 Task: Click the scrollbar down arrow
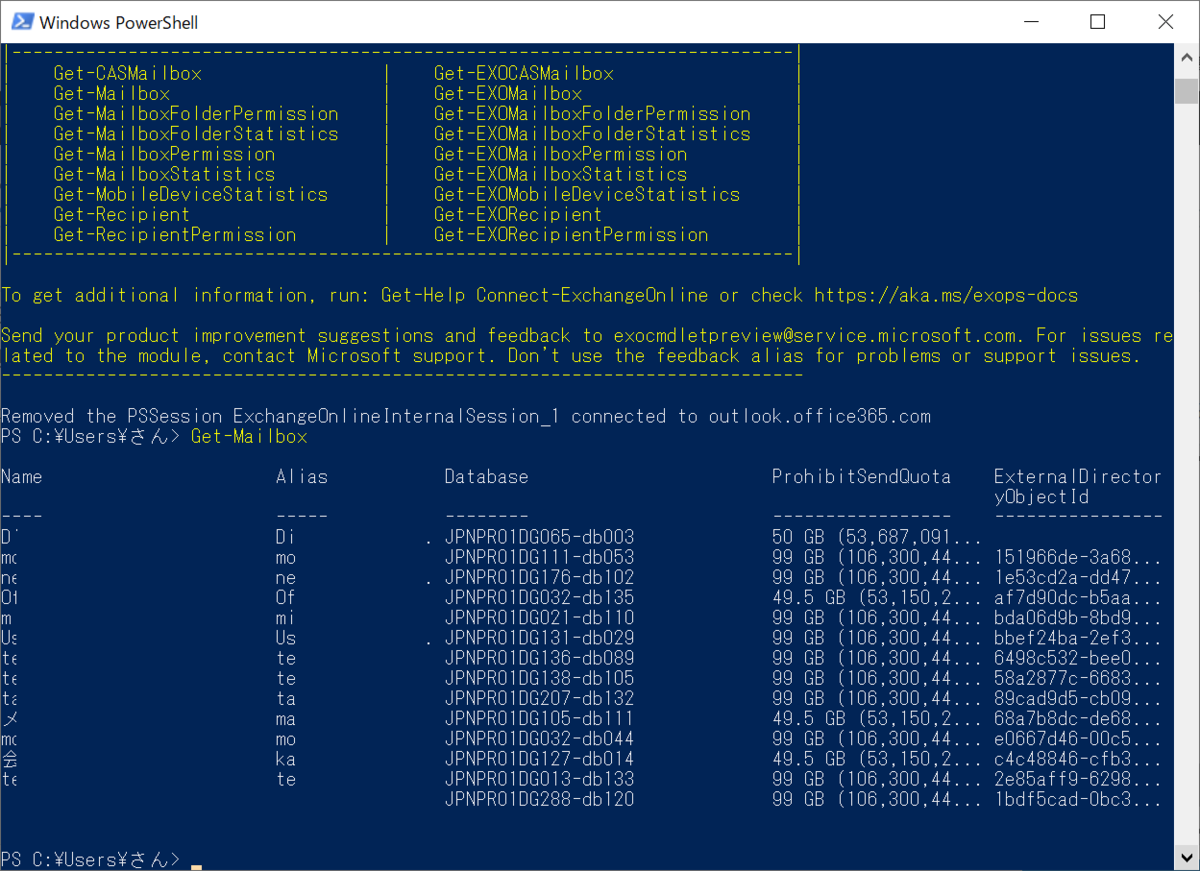(x=1186, y=857)
